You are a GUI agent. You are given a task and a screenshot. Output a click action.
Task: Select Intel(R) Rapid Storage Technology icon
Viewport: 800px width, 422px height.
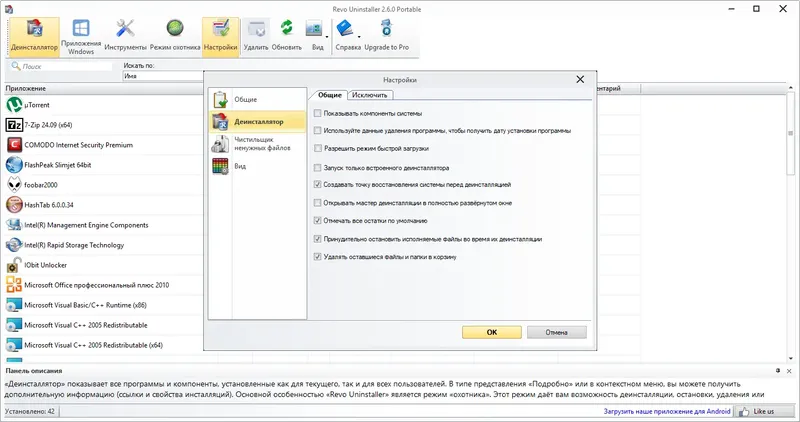[14, 245]
